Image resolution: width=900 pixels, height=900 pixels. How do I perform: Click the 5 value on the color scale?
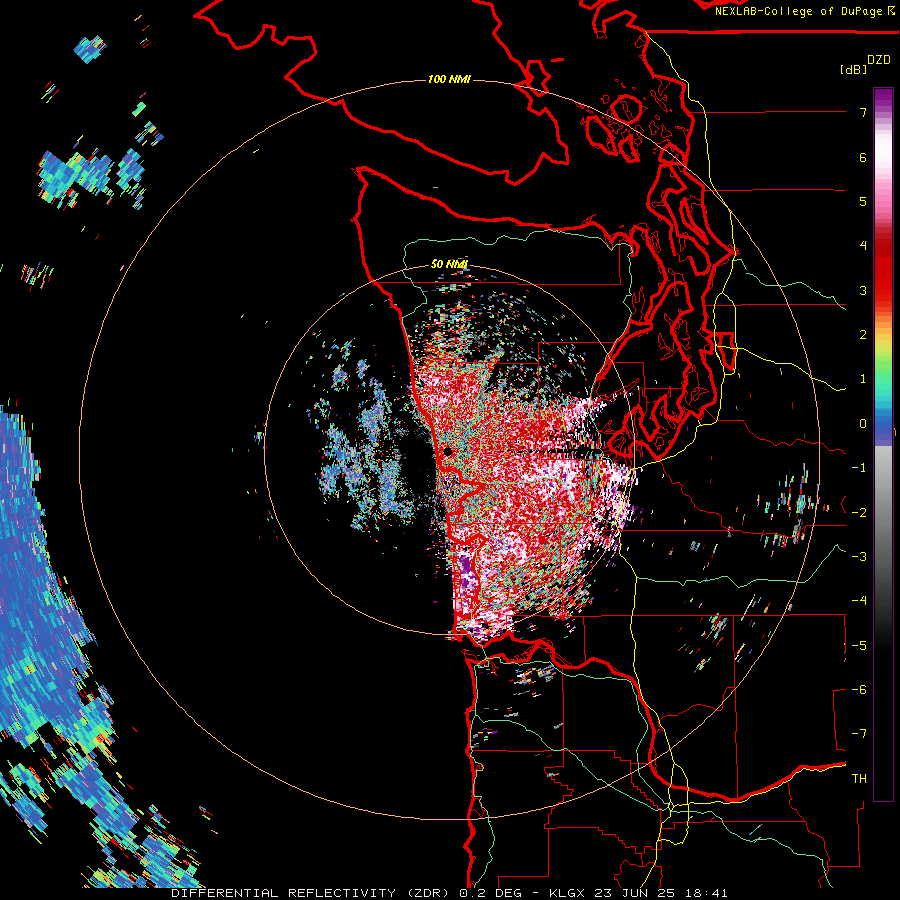point(863,201)
